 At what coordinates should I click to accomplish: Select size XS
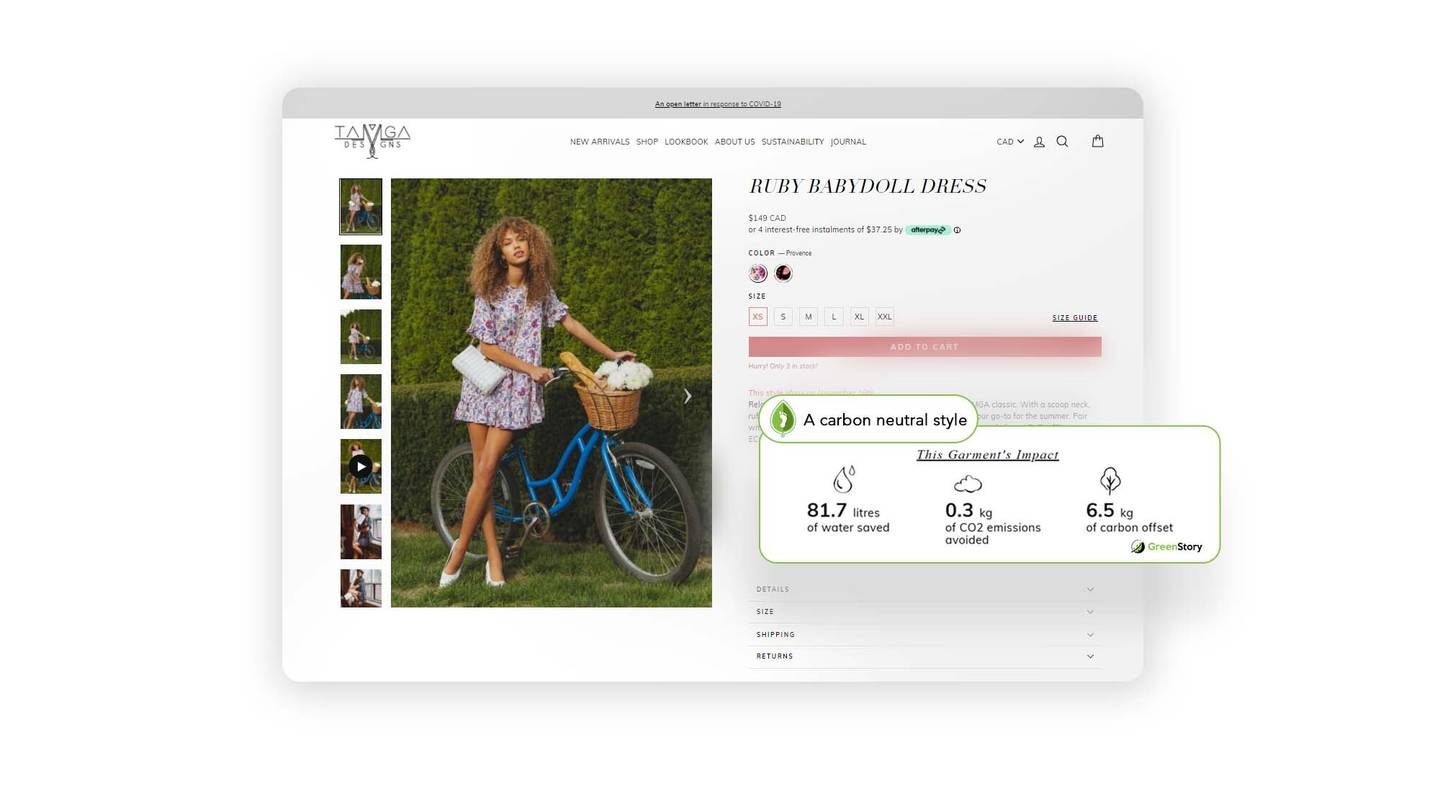tap(757, 317)
